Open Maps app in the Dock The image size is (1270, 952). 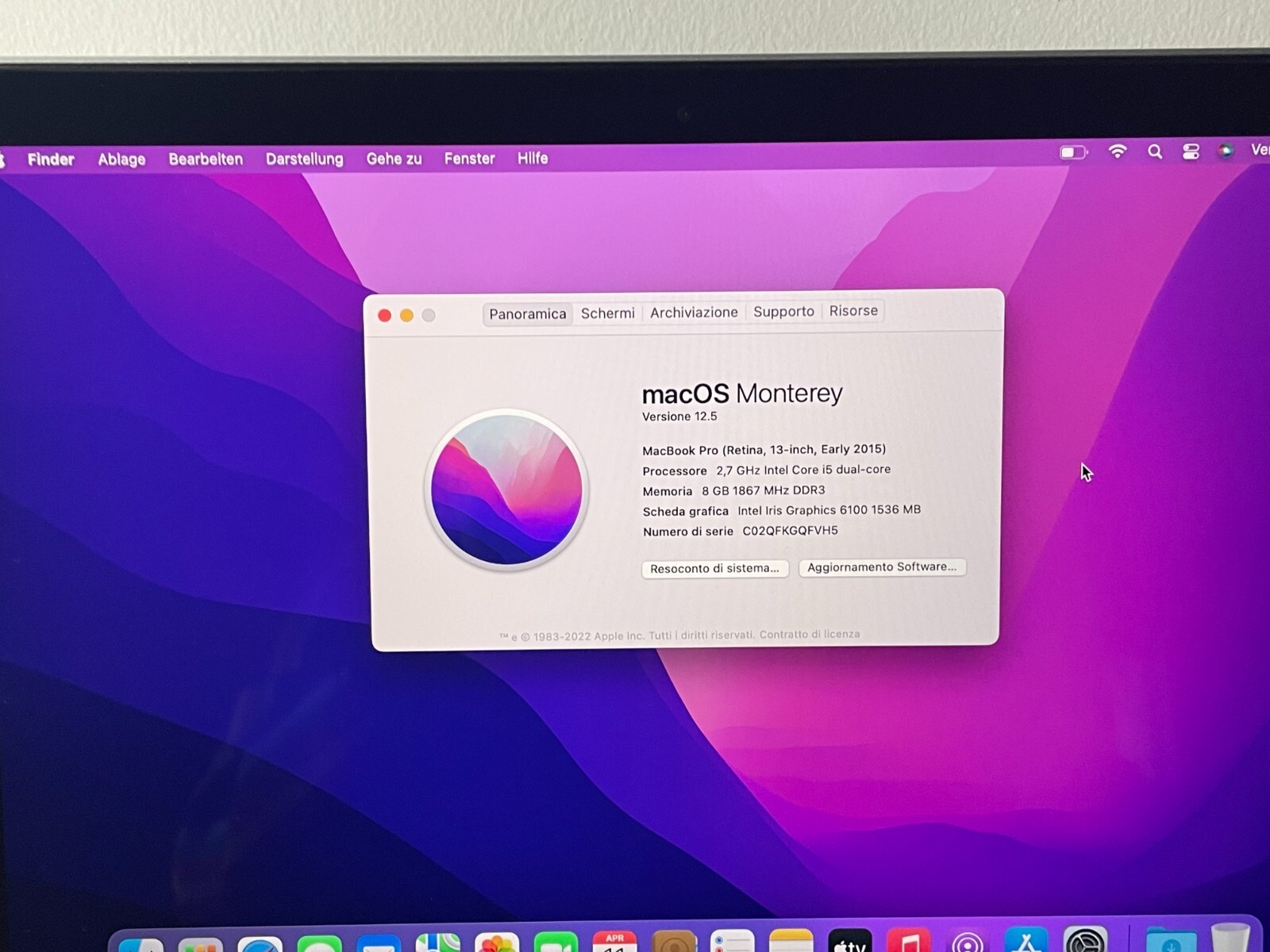tap(438, 942)
